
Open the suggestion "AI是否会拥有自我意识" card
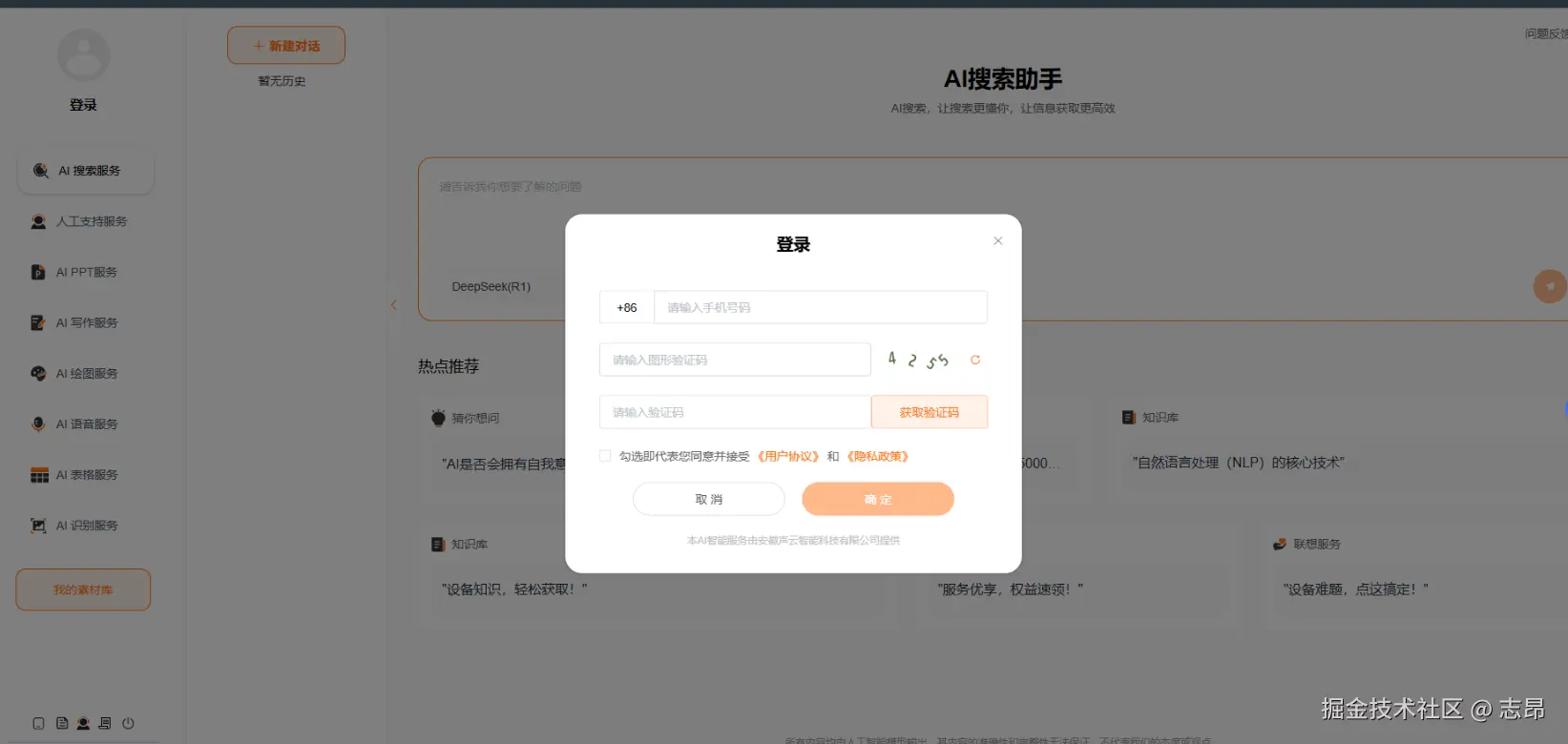pyautogui.click(x=504, y=464)
